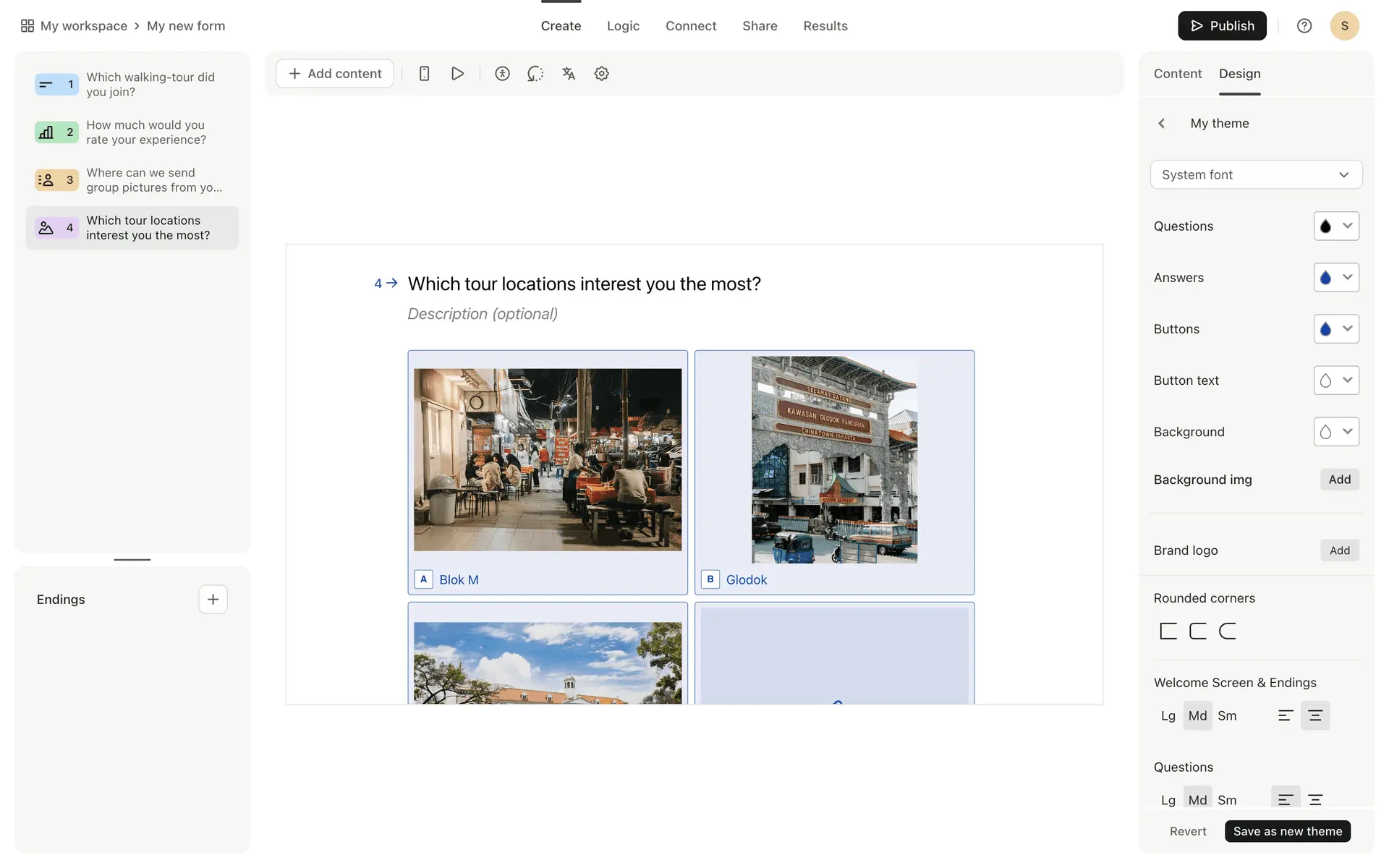Click Save as new theme button
Viewport: 1389px width, 868px height.
(1287, 831)
